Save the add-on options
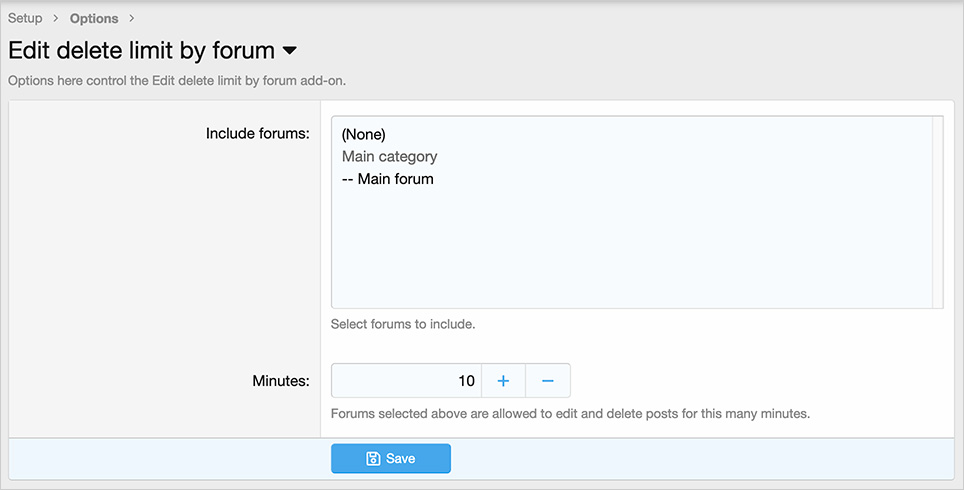964x490 pixels. 391,459
